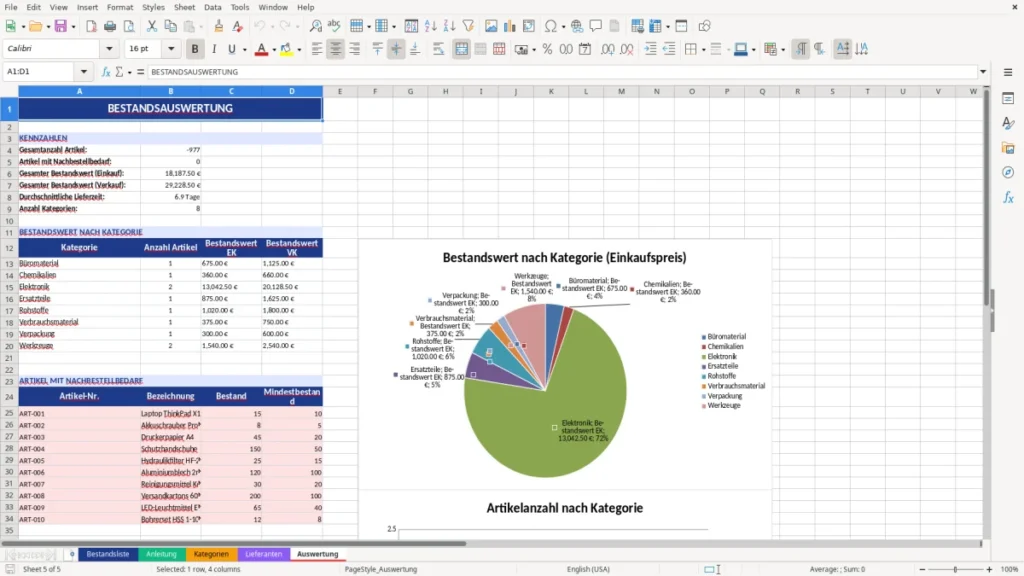Toggle Align Right
Image resolution: width=1024 pixels, height=576 pixels.
point(355,49)
